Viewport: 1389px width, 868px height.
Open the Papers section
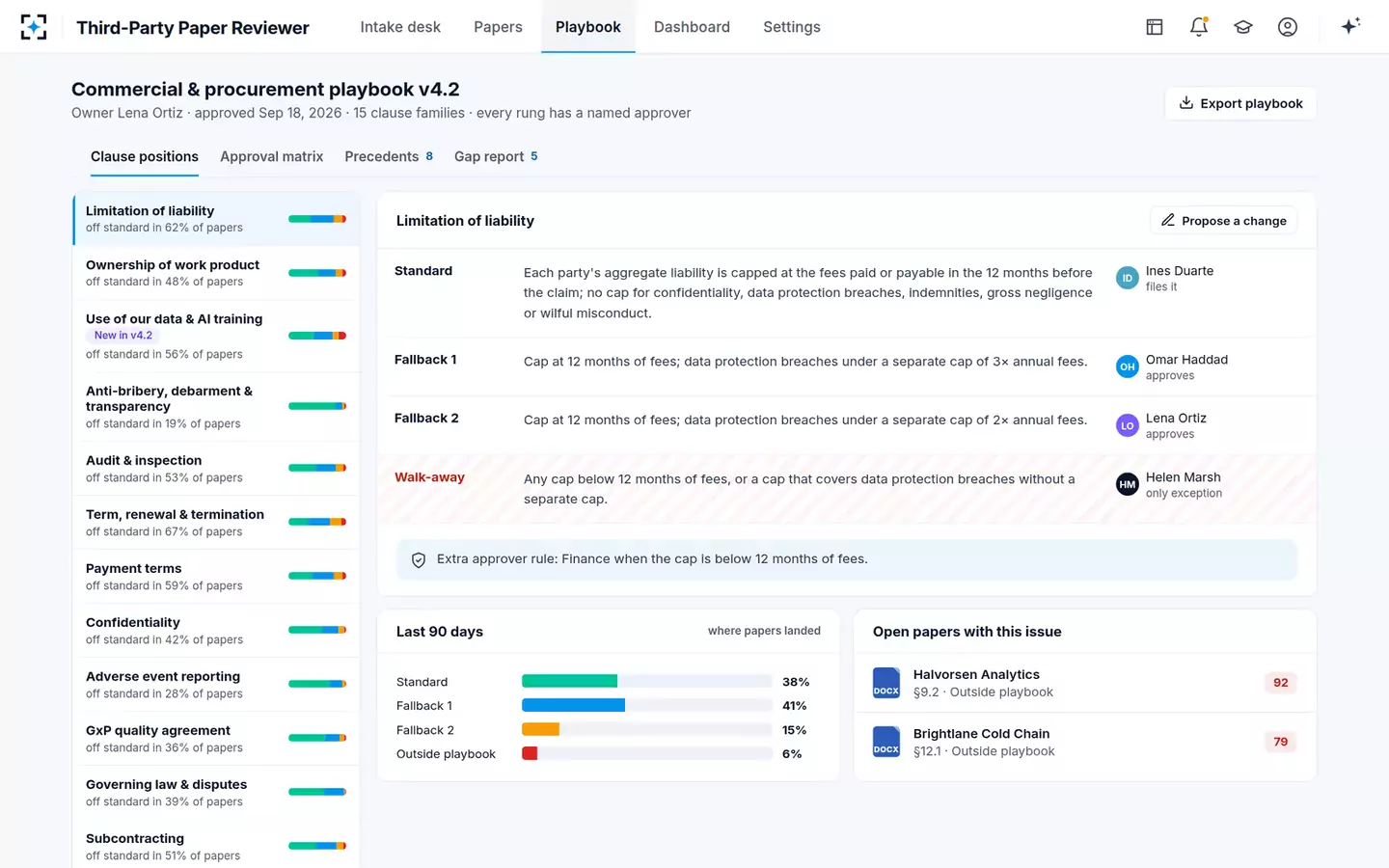point(498,27)
